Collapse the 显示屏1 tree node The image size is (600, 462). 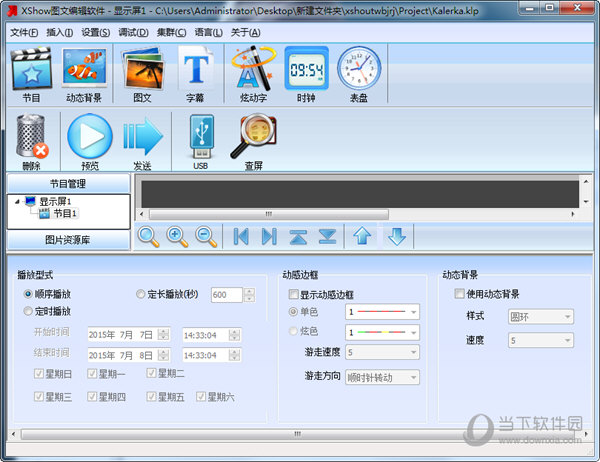coord(18,202)
